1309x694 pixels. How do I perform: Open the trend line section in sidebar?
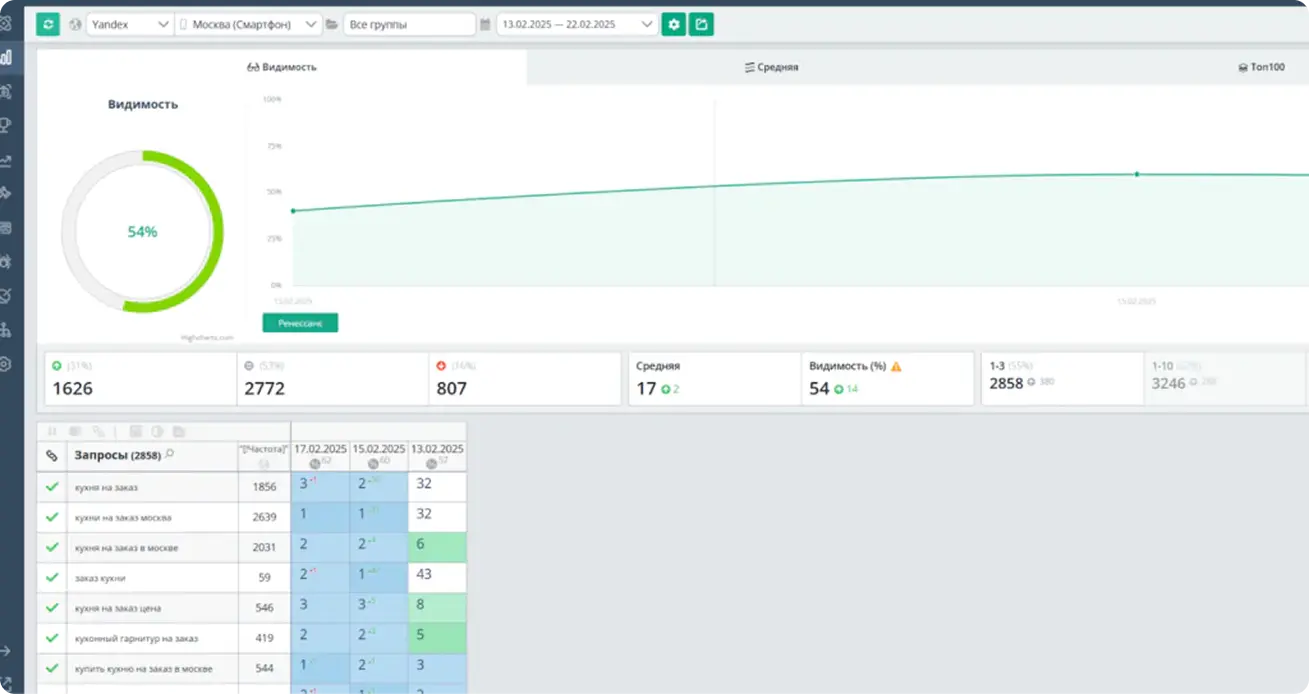[6, 160]
